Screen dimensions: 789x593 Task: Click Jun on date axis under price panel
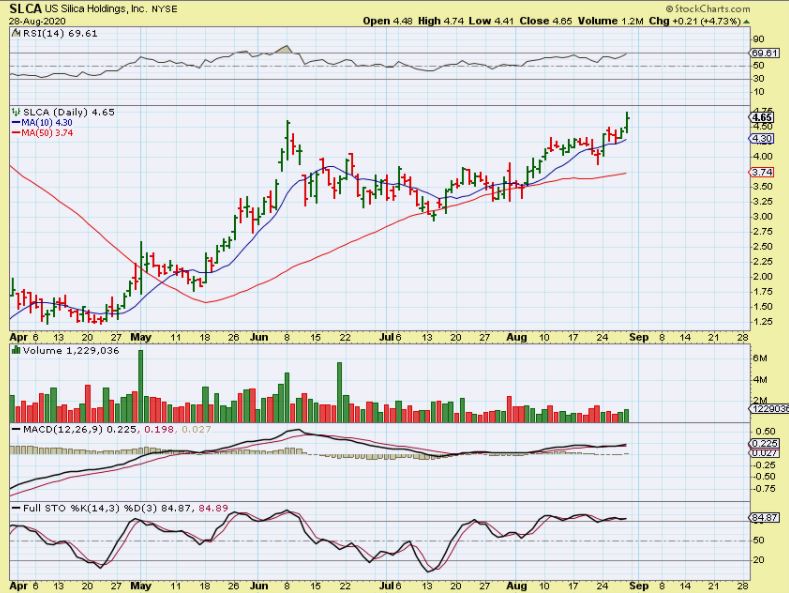click(259, 337)
